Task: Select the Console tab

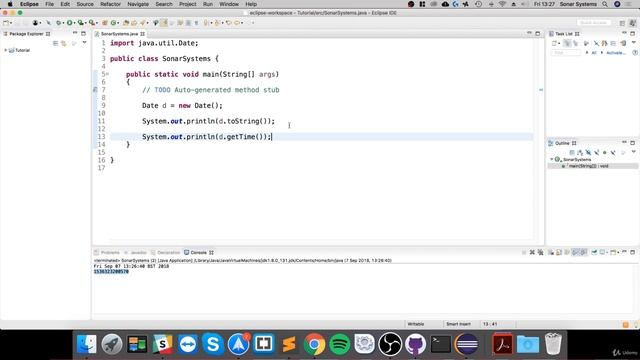Action: pyautogui.click(x=198, y=253)
